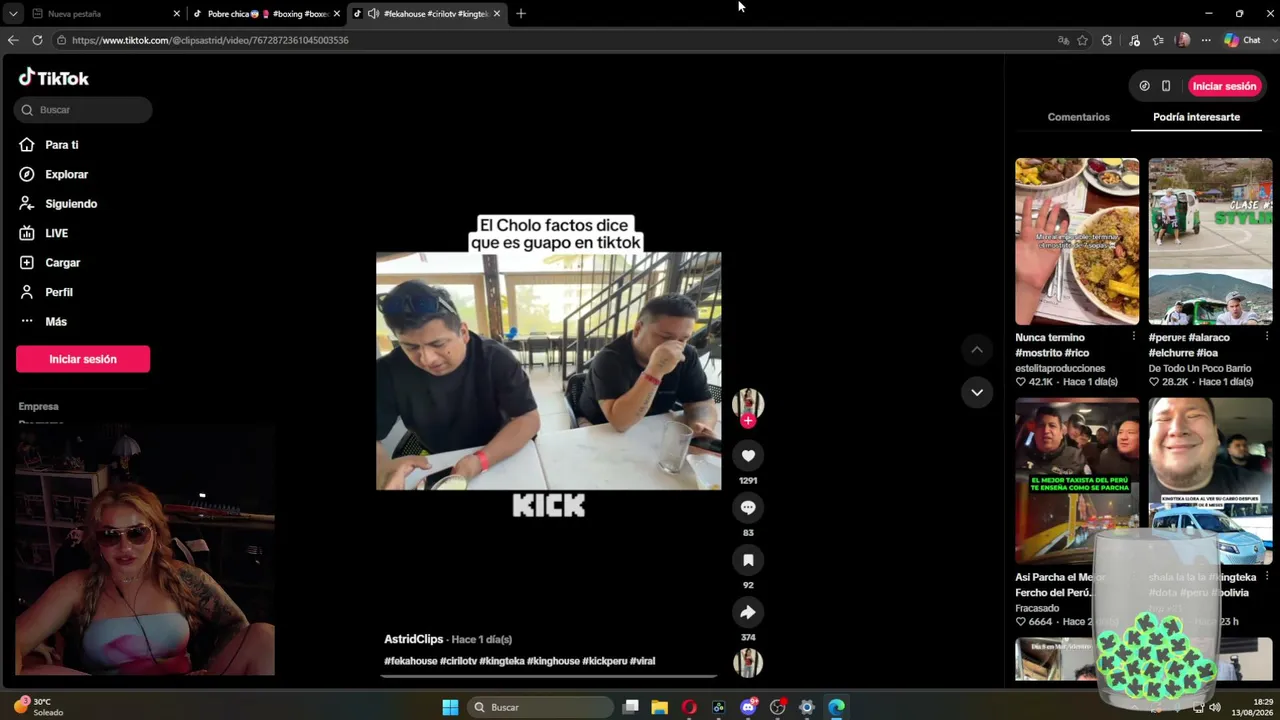The height and width of the screenshot is (720, 1280).
Task: Open the Nunca termino #mostrito video thumbnail
Action: [1077, 241]
